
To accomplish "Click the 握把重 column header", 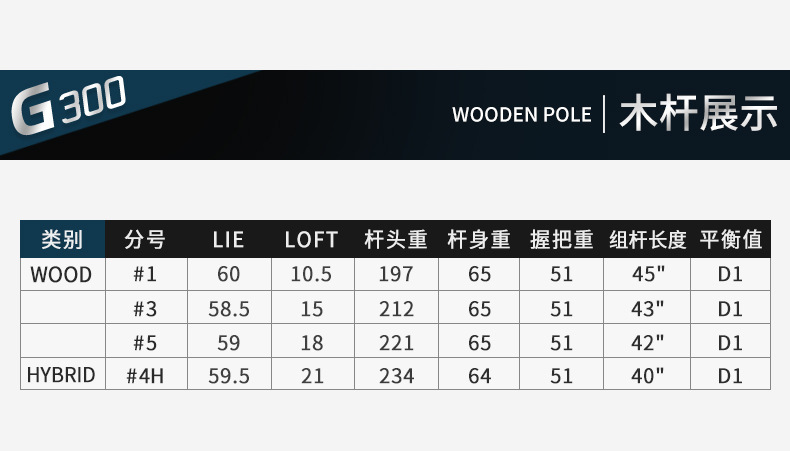I will 562,240.
